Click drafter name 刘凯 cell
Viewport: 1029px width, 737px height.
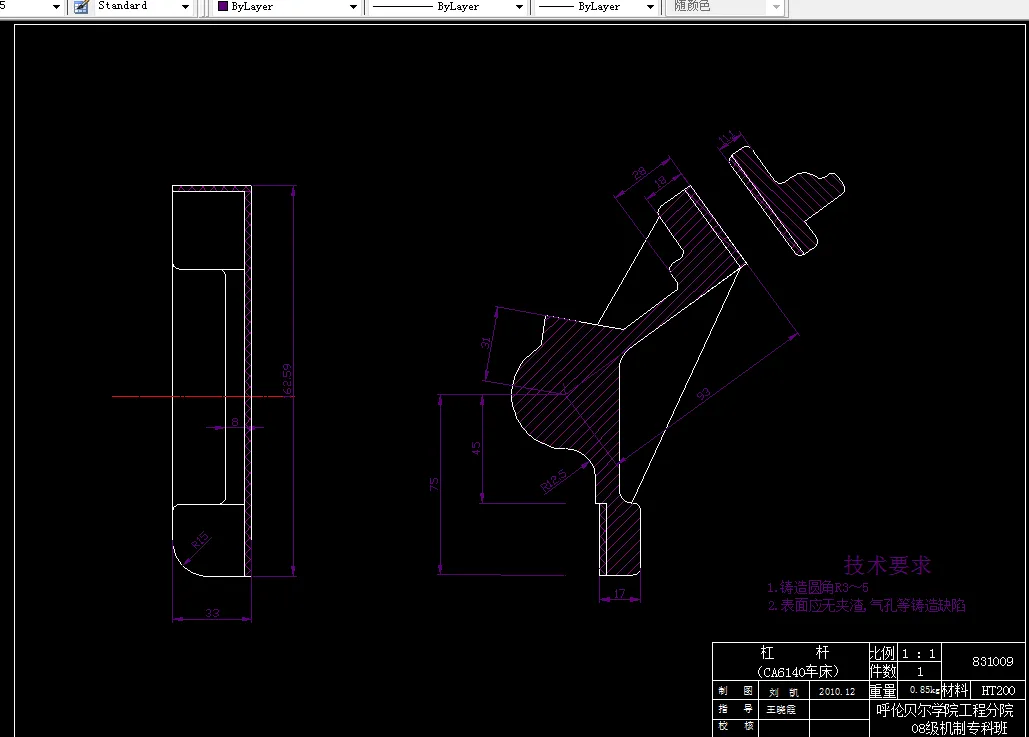(x=784, y=692)
